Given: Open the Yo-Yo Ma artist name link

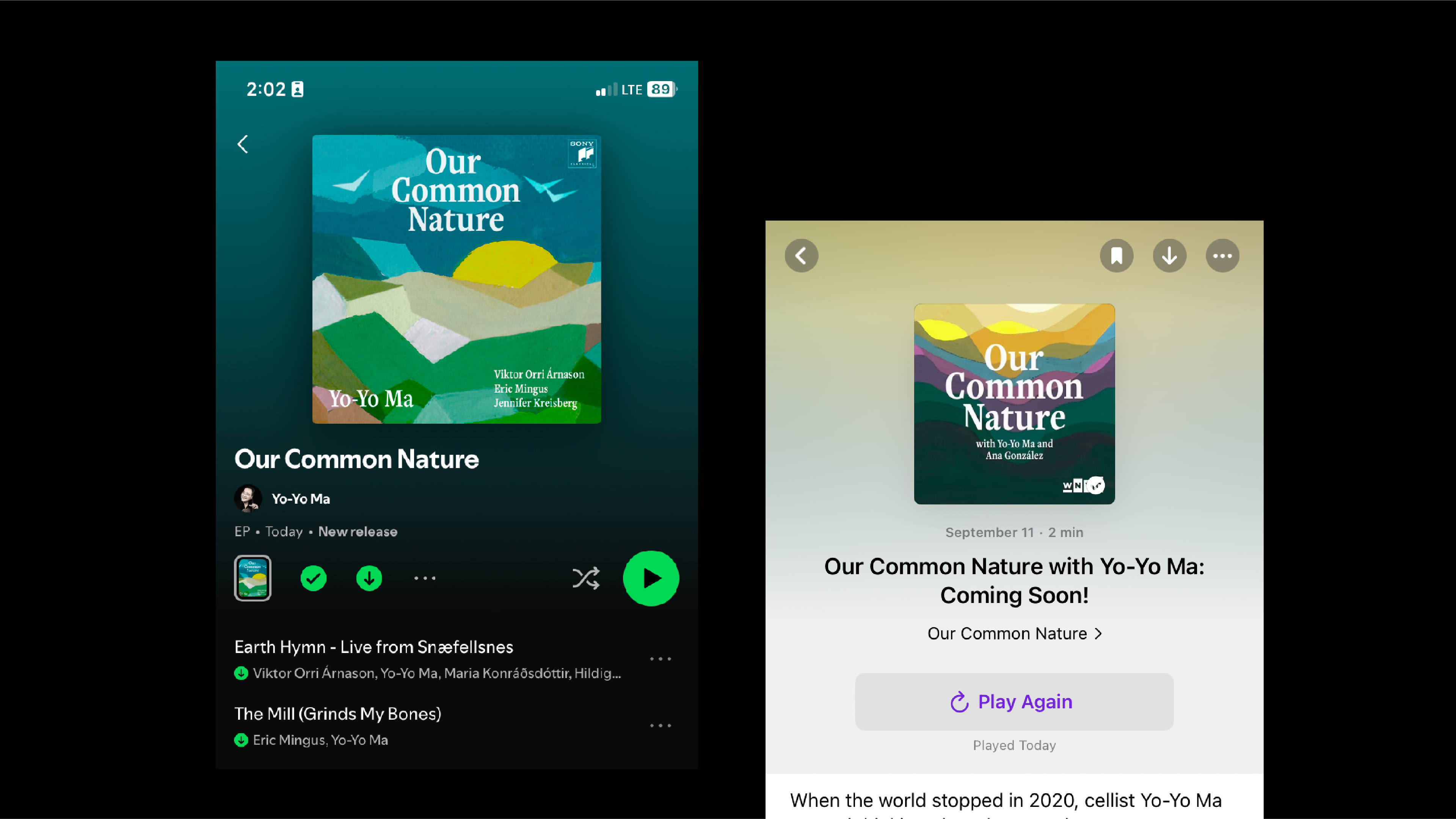Looking at the screenshot, I should (x=301, y=499).
